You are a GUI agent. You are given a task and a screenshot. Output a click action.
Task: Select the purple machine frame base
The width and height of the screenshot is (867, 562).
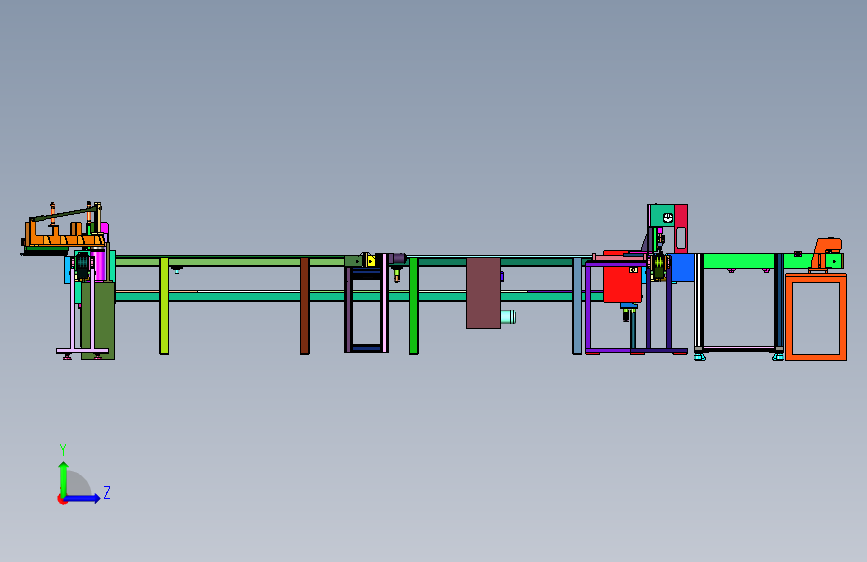[x=636, y=351]
